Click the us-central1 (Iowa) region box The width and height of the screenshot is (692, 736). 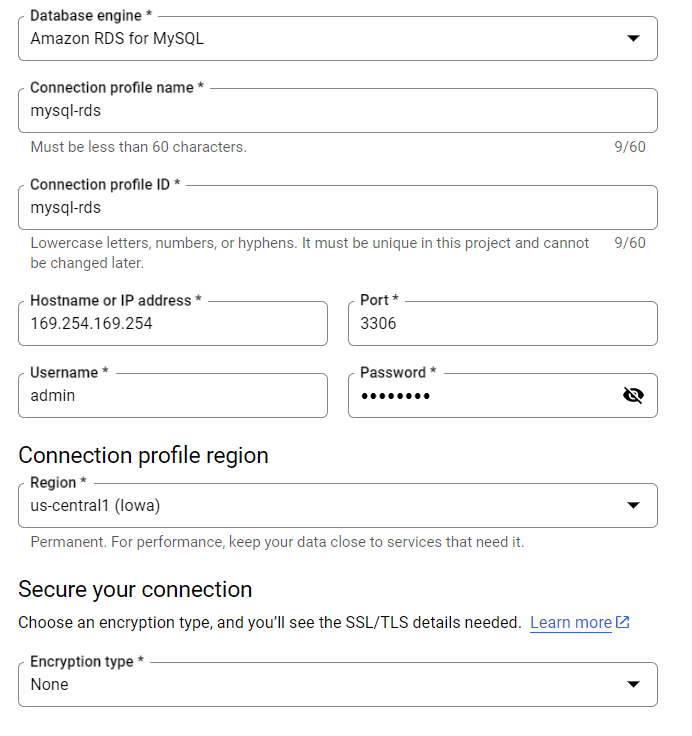point(300,505)
